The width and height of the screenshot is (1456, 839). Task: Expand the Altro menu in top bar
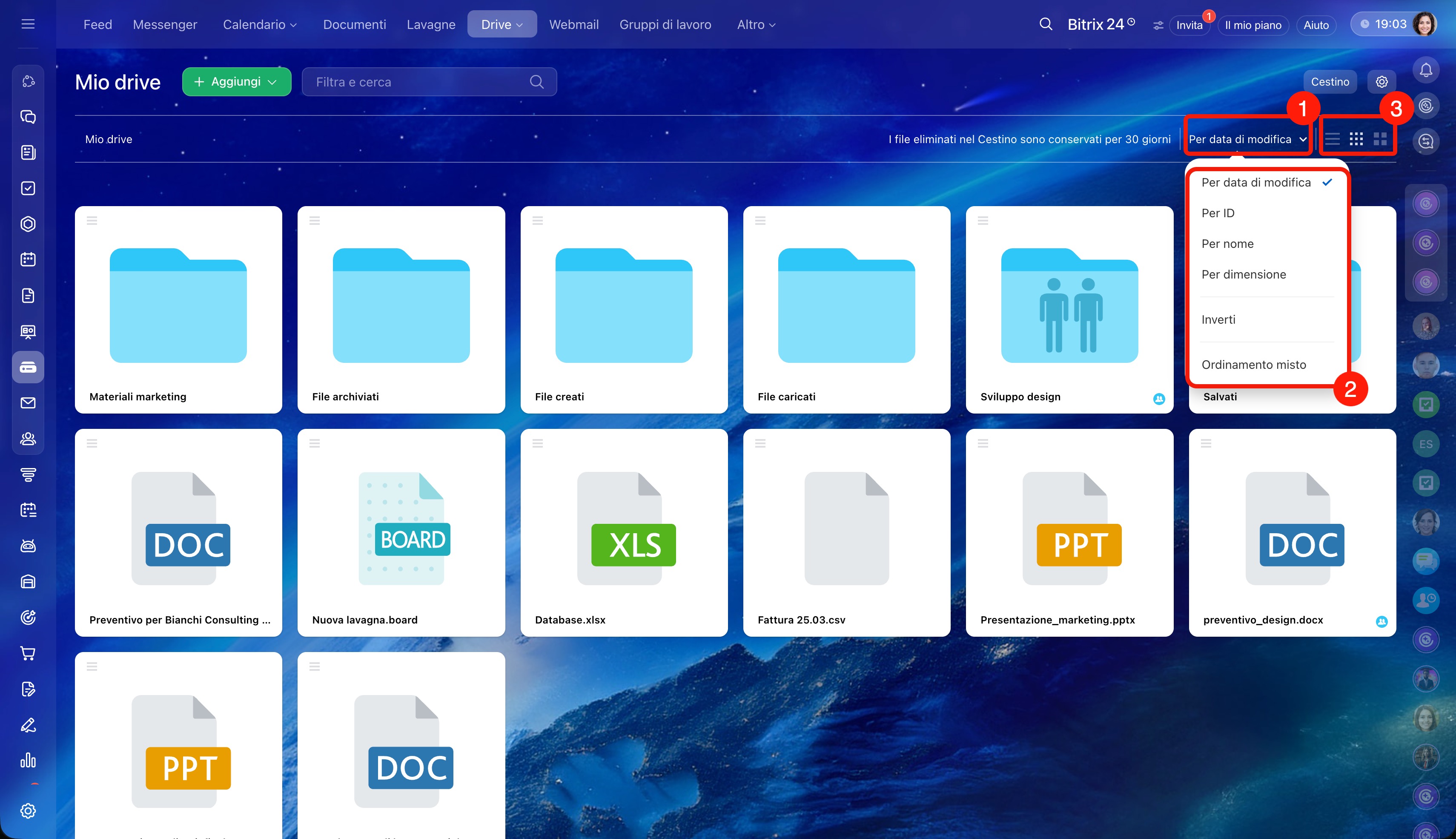[756, 25]
